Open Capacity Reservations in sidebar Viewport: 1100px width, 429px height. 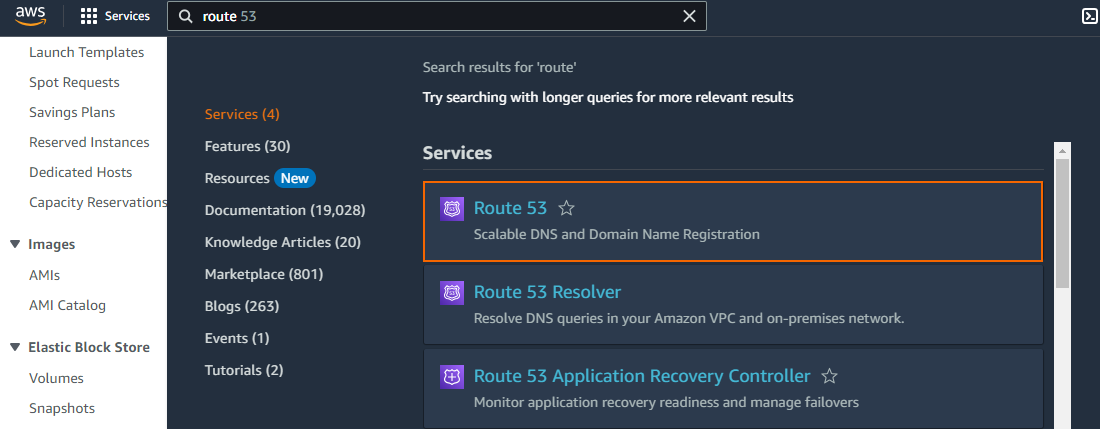click(x=98, y=203)
